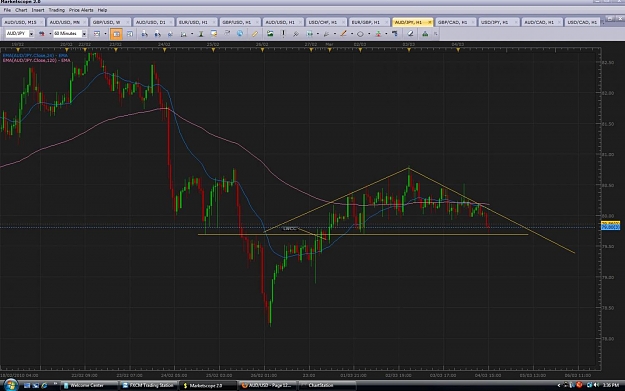Switch to the AUD/CAD, H1 tab
The height and width of the screenshot is (391, 625).
click(542, 22)
